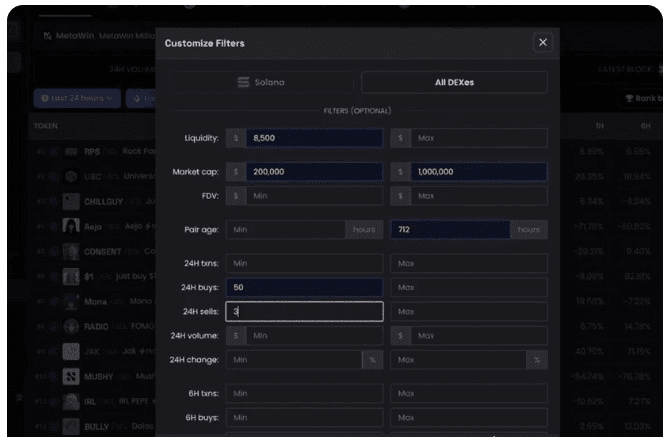Click the 6H txns Min field
The height and width of the screenshot is (437, 671).
(304, 393)
